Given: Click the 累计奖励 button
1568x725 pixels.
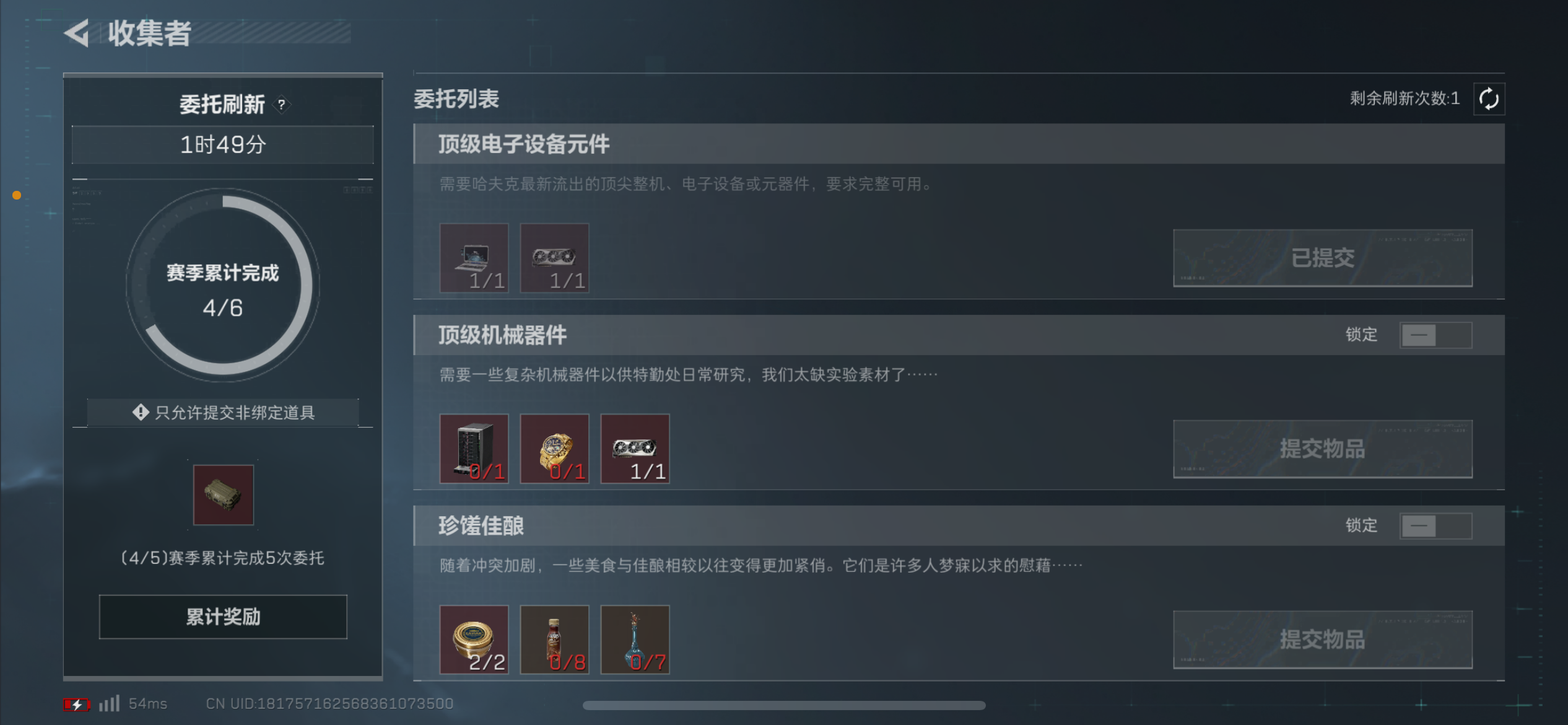Looking at the screenshot, I should point(223,617).
